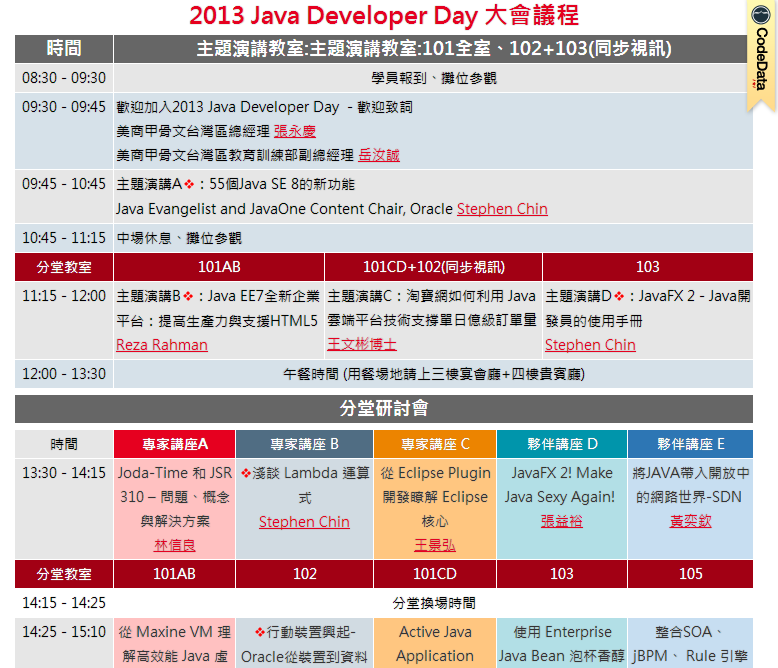Click the 主題演講教室 header cell

[434, 49]
